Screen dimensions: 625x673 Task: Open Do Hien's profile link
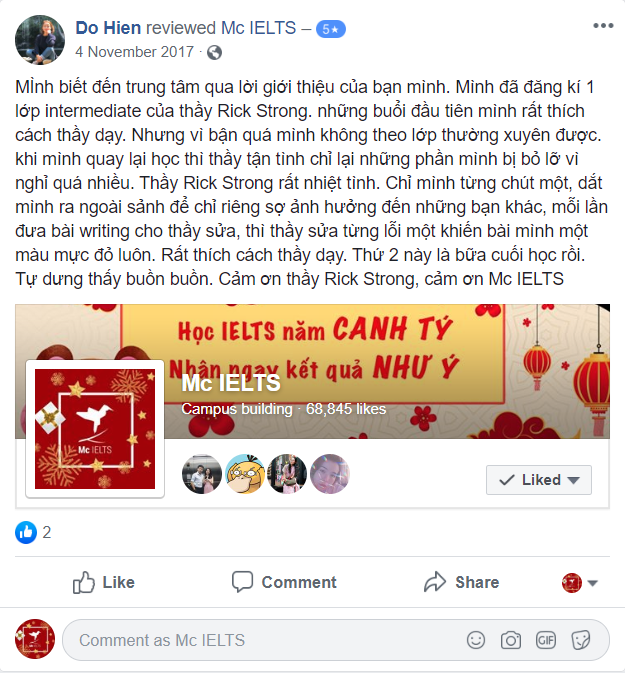tap(108, 28)
